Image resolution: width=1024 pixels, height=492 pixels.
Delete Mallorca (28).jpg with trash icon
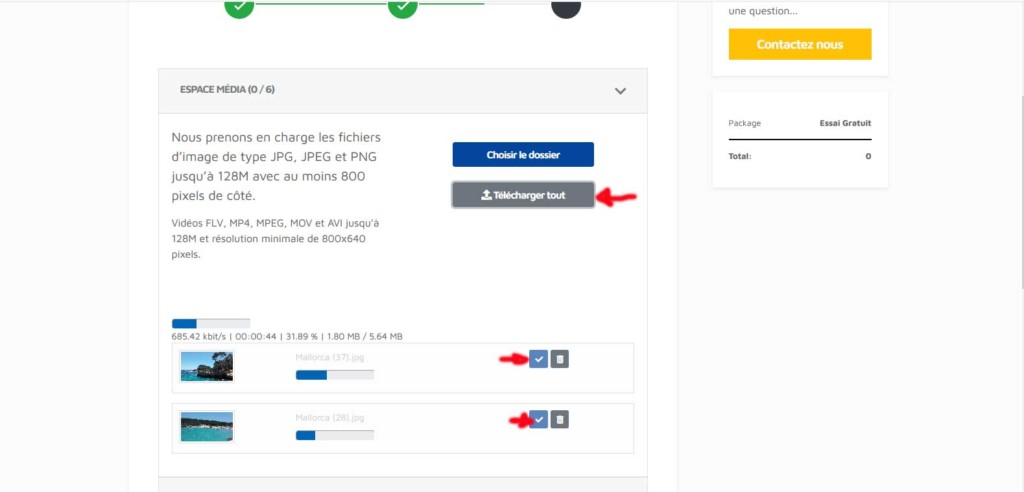click(x=560, y=419)
